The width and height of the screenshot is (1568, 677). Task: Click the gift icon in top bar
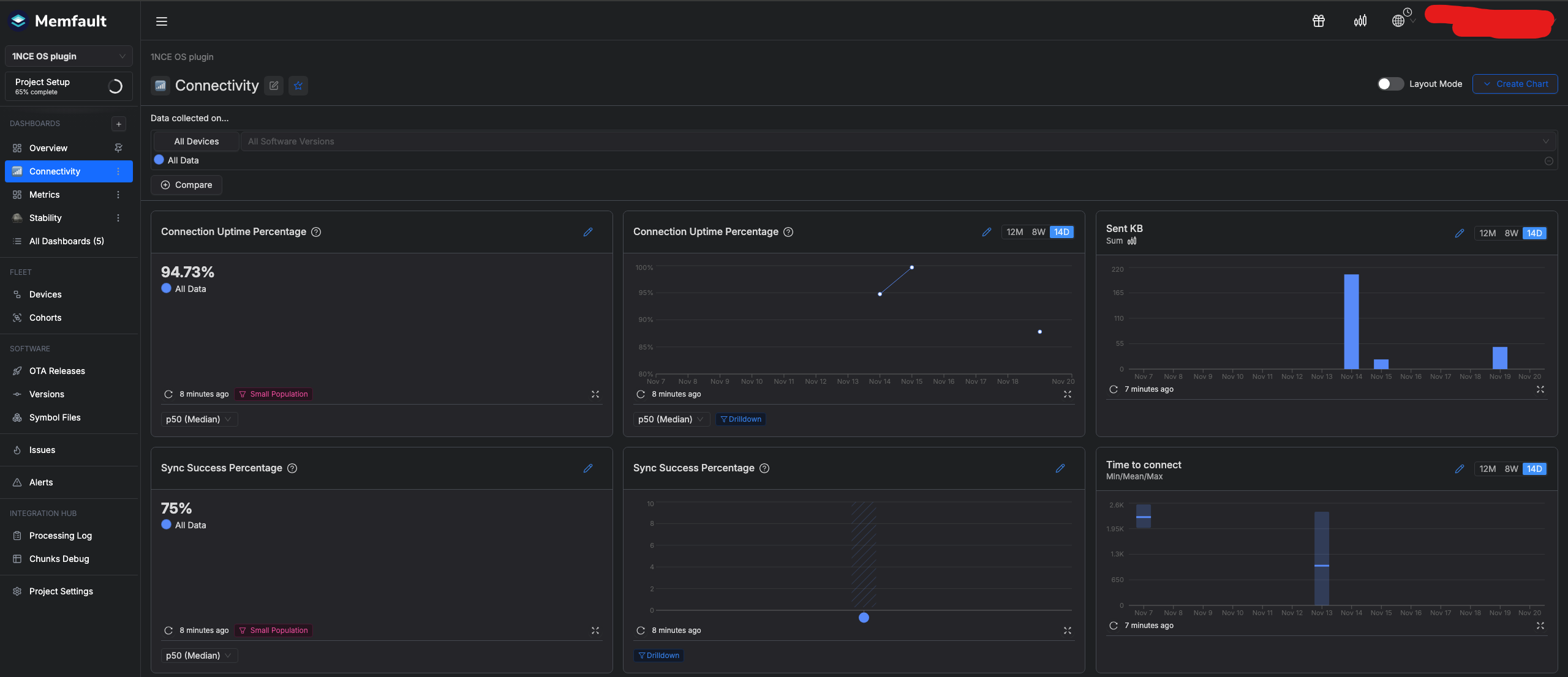pos(1318,21)
